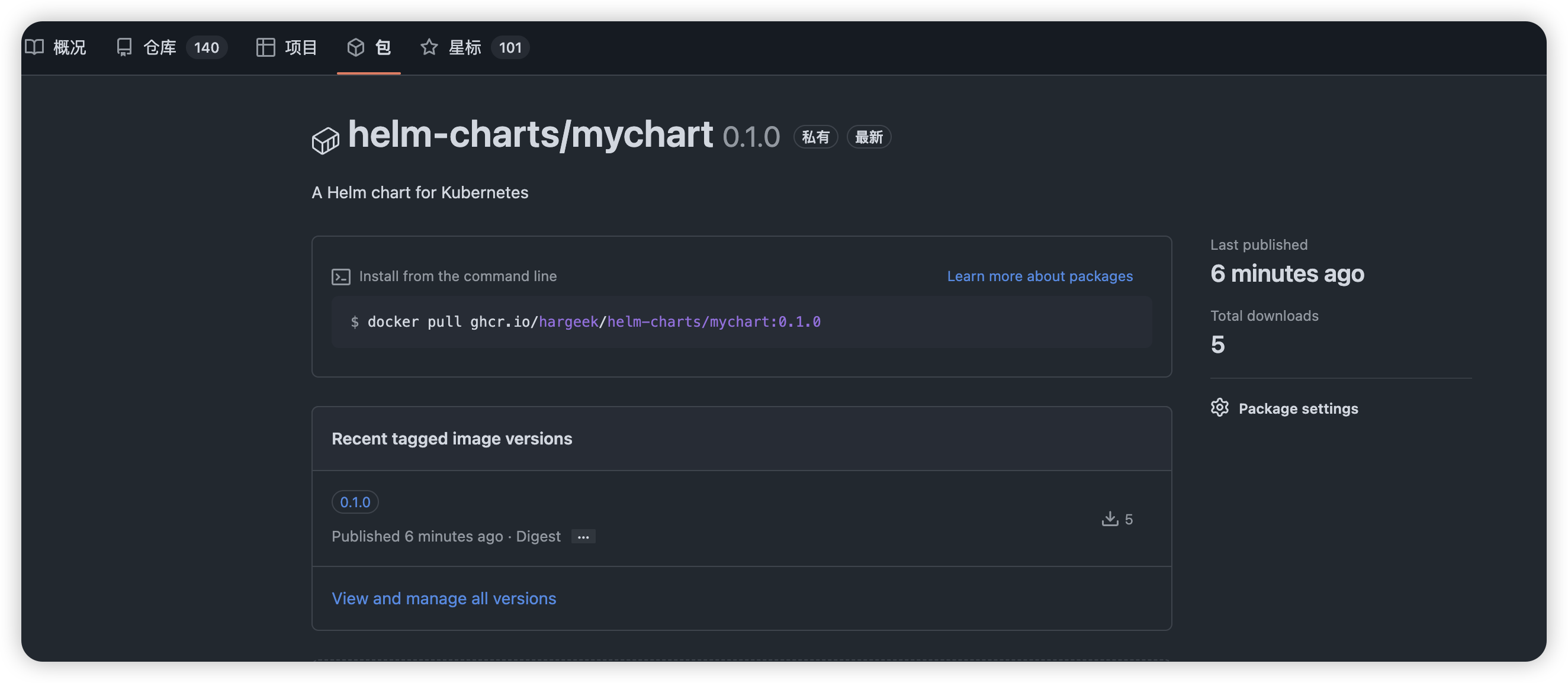This screenshot has width=1568, height=683.
Task: Open the 星标 stars tab
Action: tap(464, 47)
